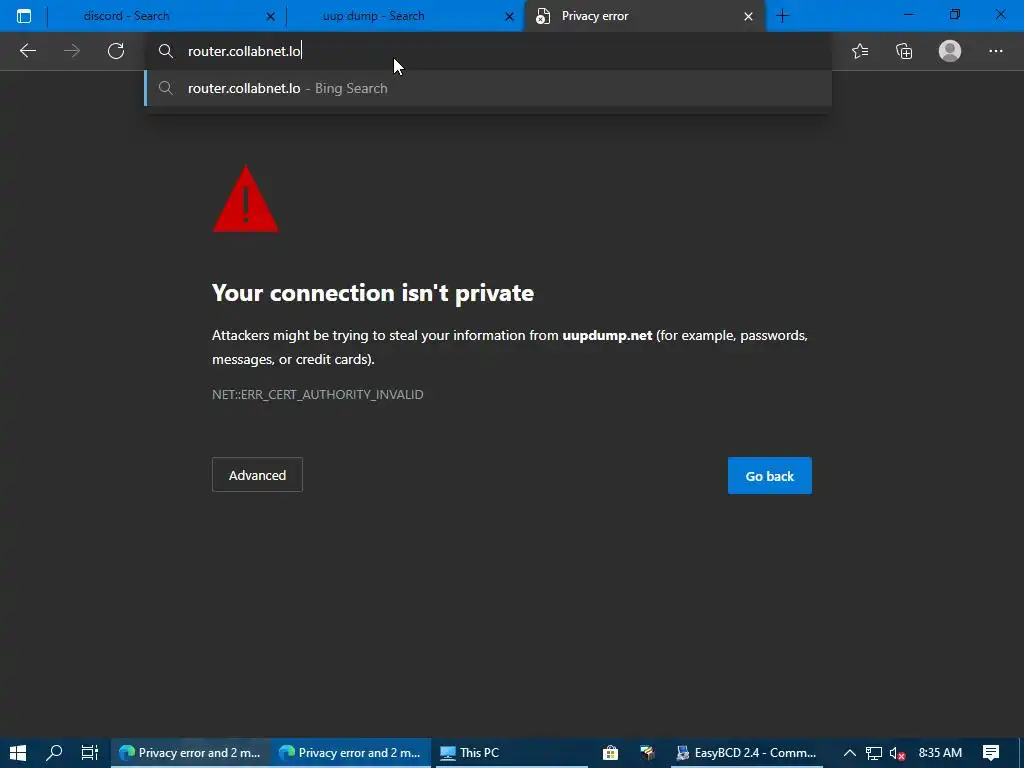Open the vertical tabs panel icon

(24, 16)
